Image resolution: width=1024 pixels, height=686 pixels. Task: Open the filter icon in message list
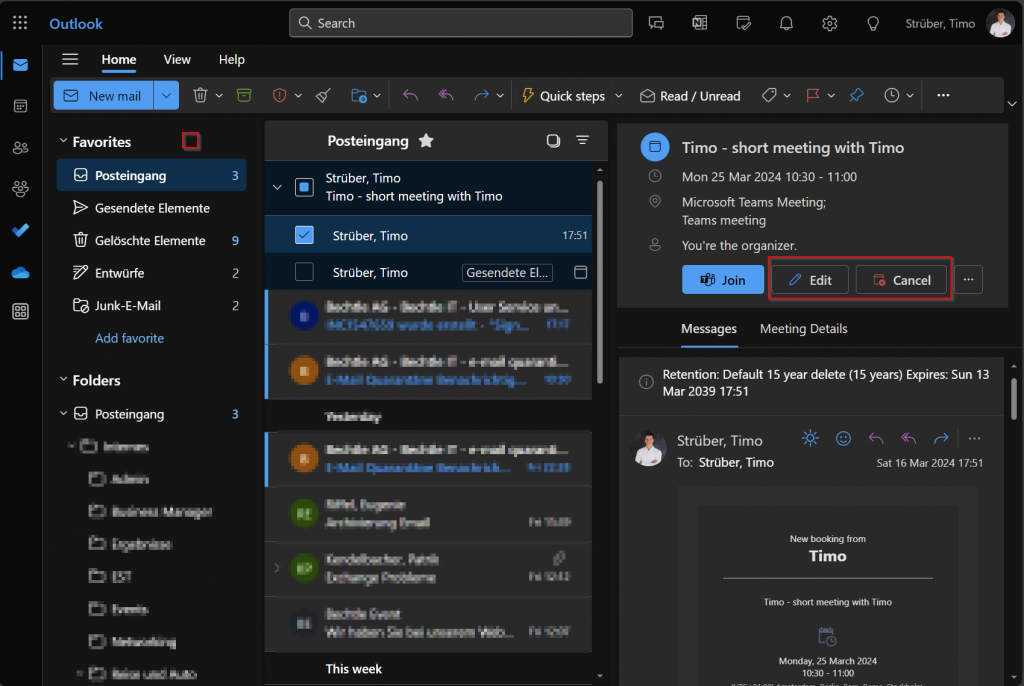click(x=582, y=141)
